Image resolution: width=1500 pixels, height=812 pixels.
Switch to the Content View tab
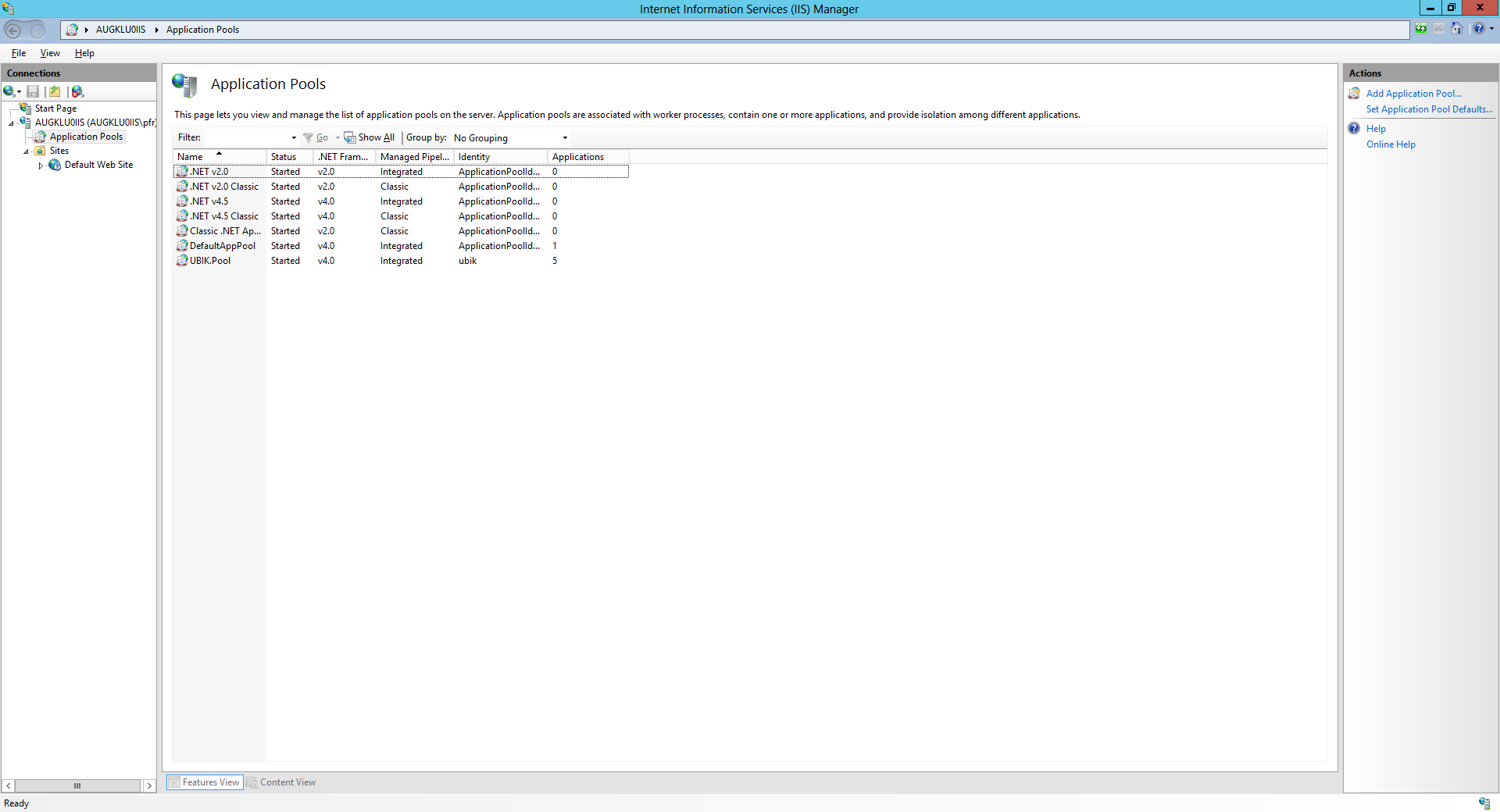(x=281, y=782)
